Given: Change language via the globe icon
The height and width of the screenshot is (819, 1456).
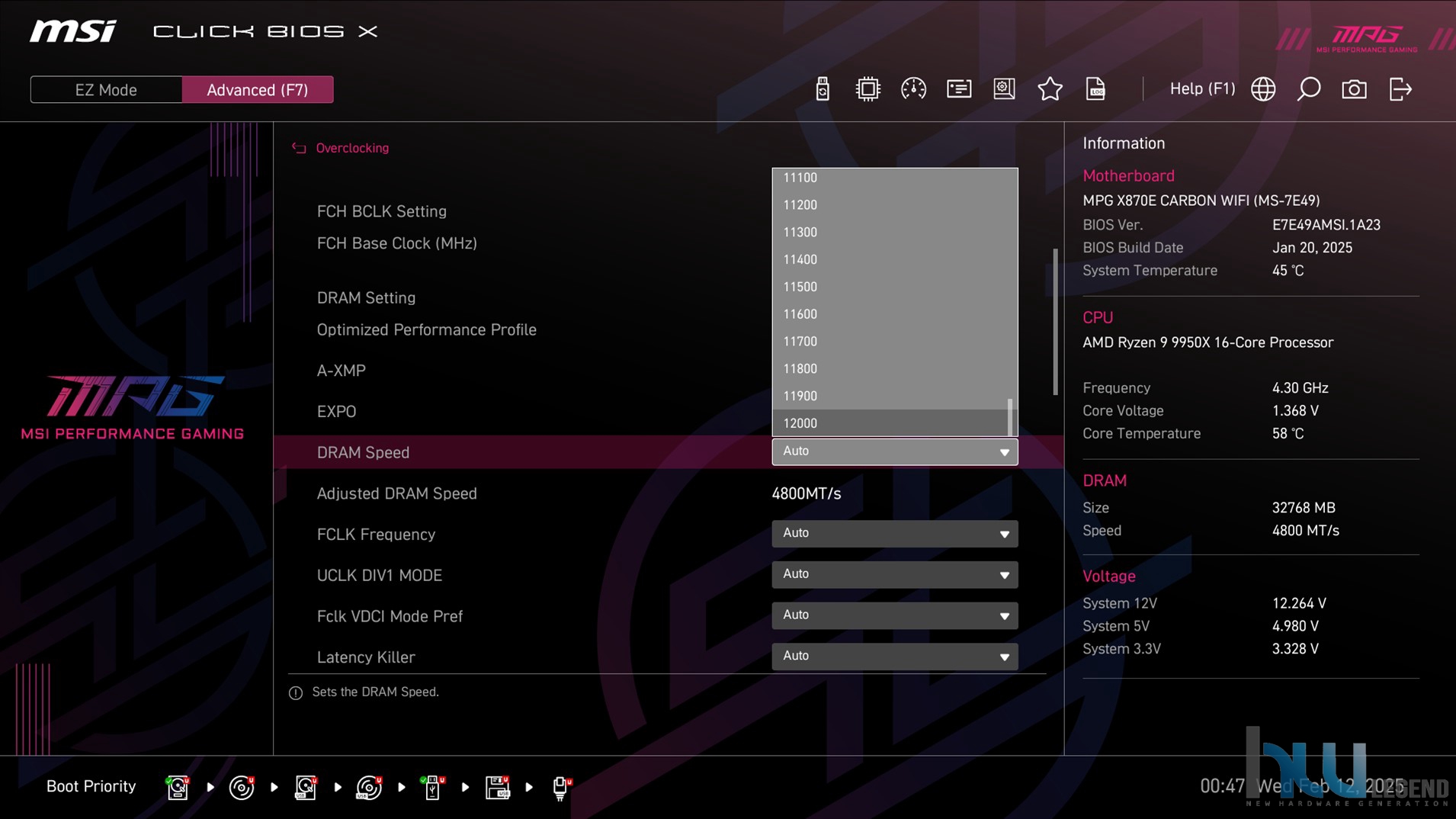Looking at the screenshot, I should (x=1263, y=89).
